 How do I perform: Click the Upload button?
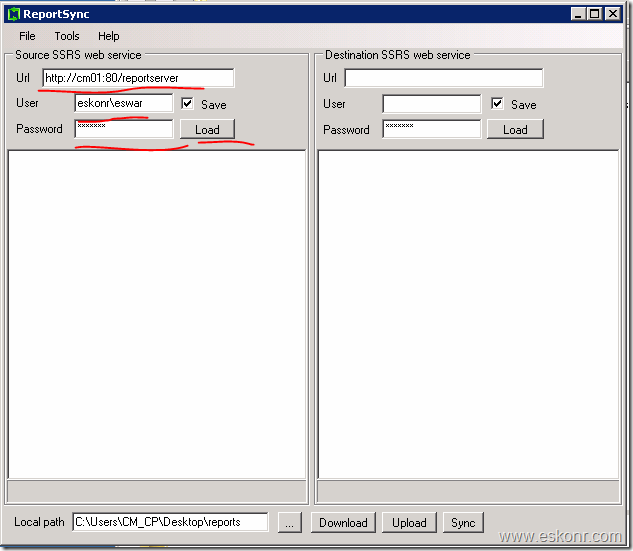click(409, 522)
